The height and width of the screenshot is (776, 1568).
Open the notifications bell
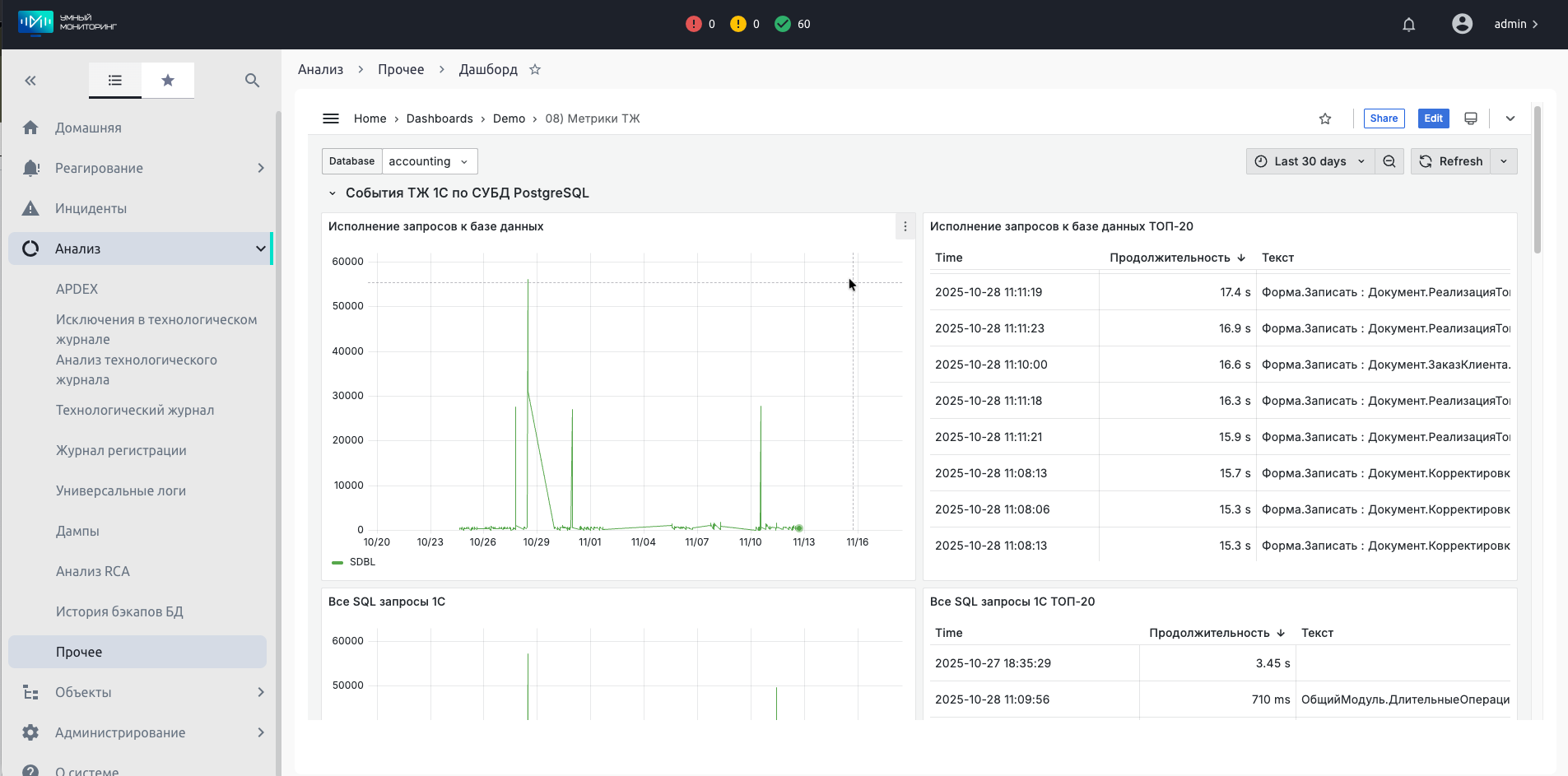click(1408, 25)
